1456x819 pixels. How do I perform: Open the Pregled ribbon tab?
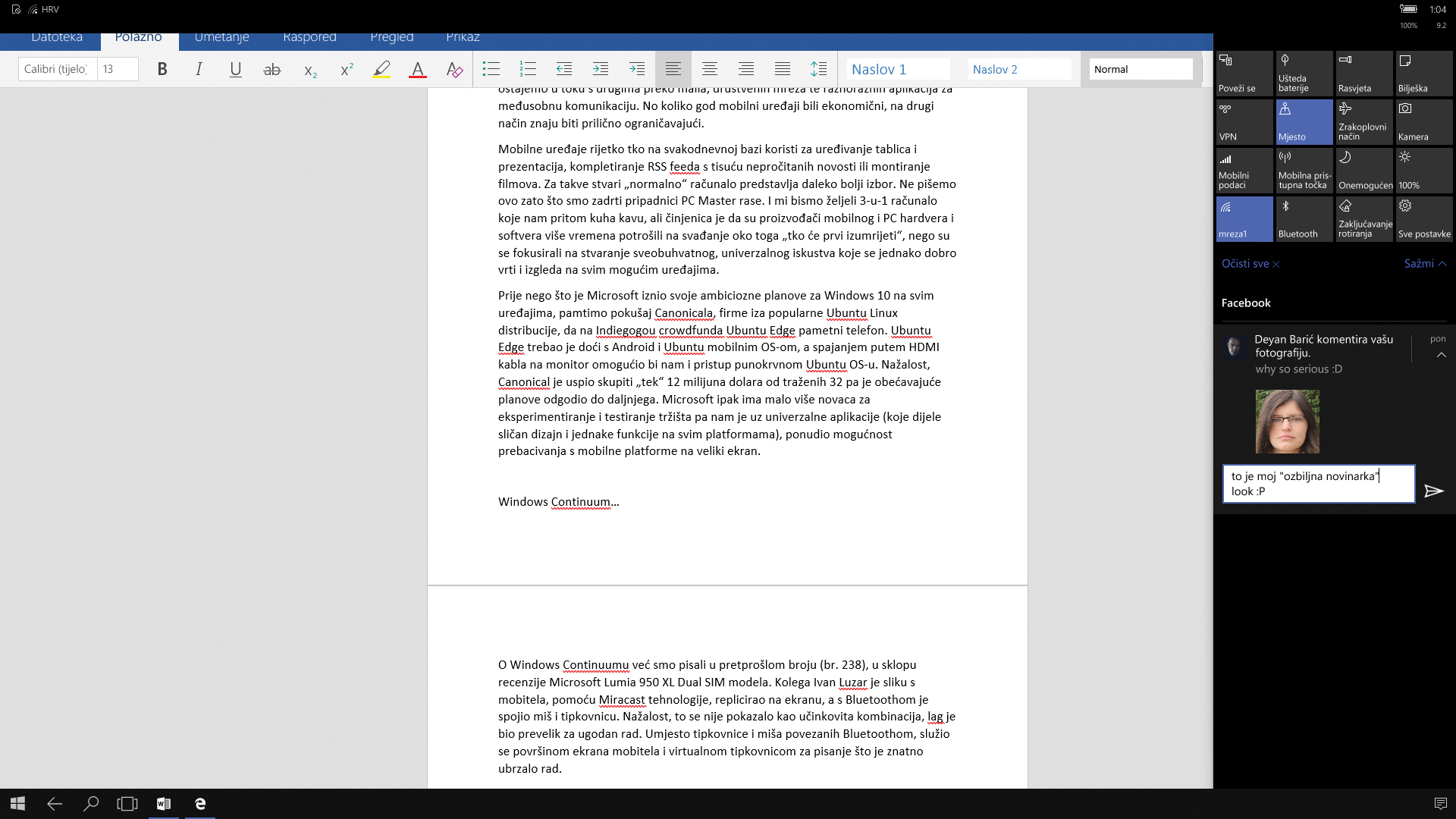tap(392, 38)
